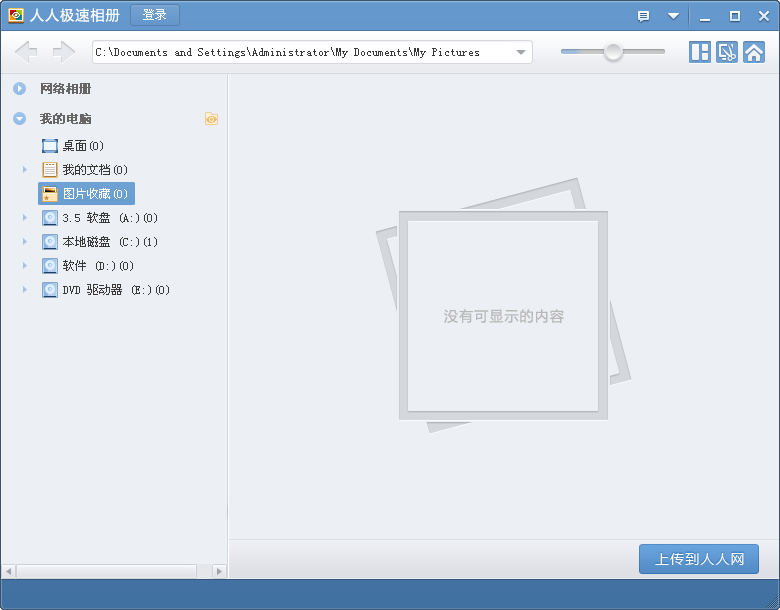Expand DVD 驱动器 (E:) node
This screenshot has height=610, width=780.
click(24, 290)
